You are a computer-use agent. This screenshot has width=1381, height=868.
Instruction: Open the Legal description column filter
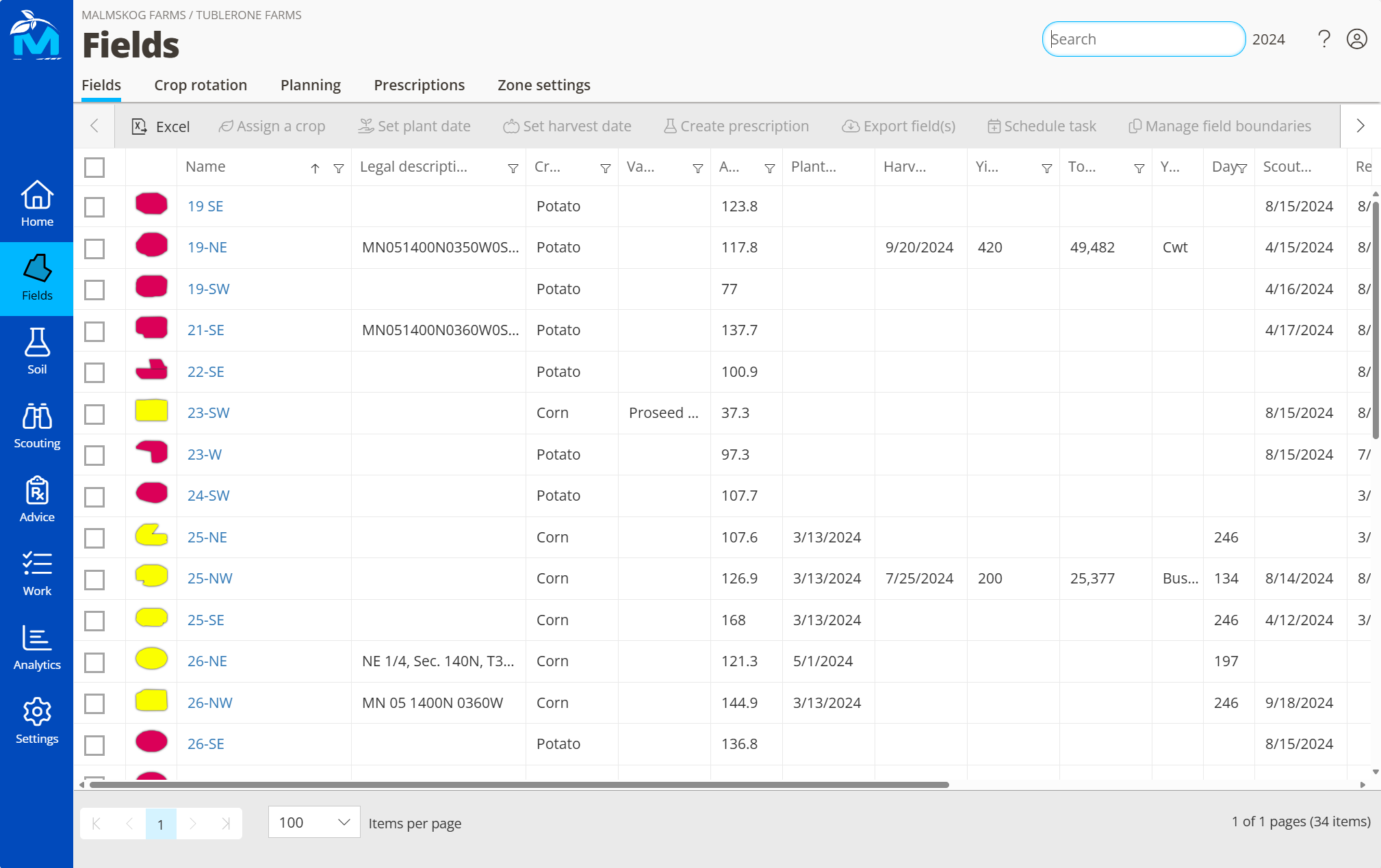pos(513,168)
